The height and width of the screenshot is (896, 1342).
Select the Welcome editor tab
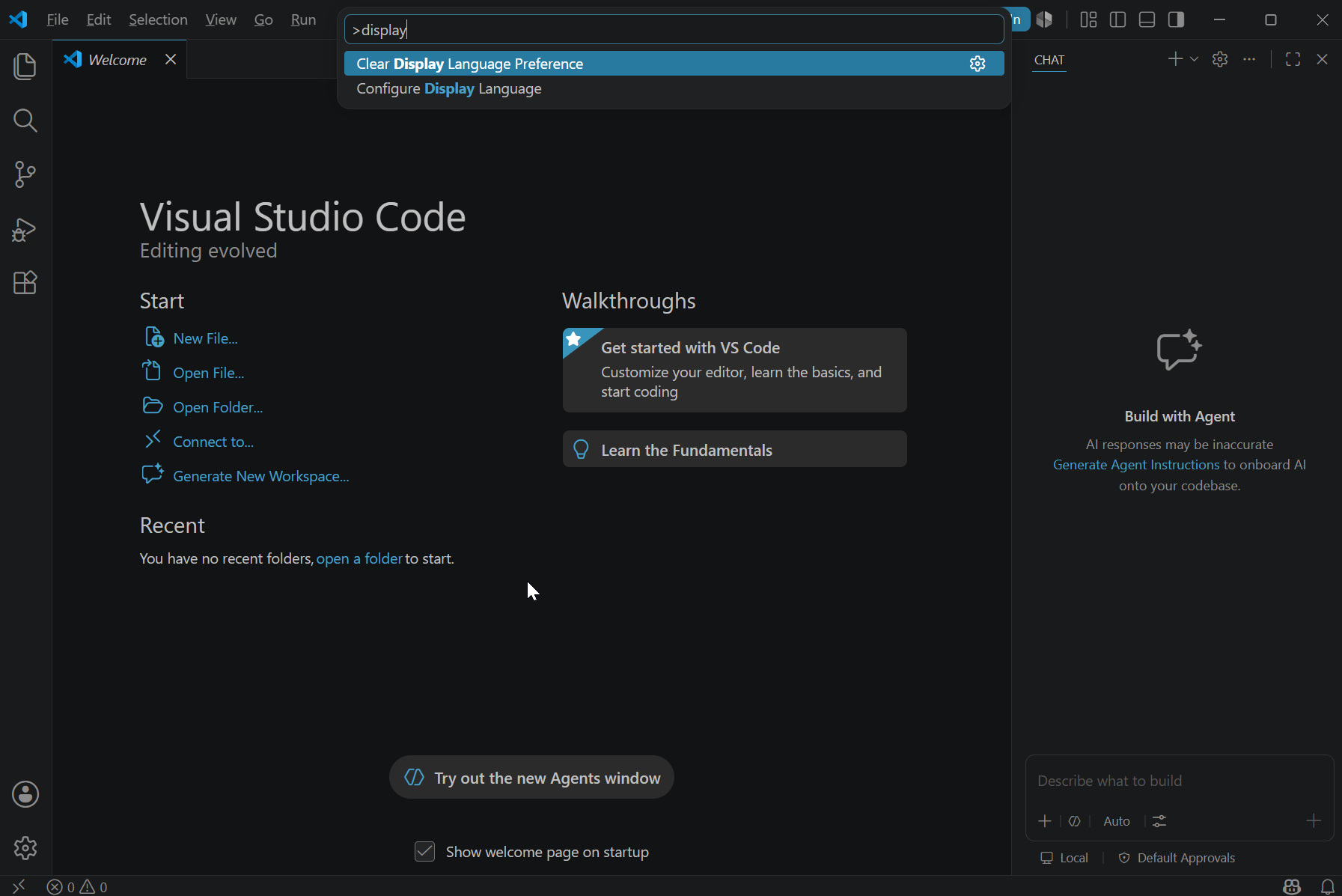pyautogui.click(x=118, y=60)
